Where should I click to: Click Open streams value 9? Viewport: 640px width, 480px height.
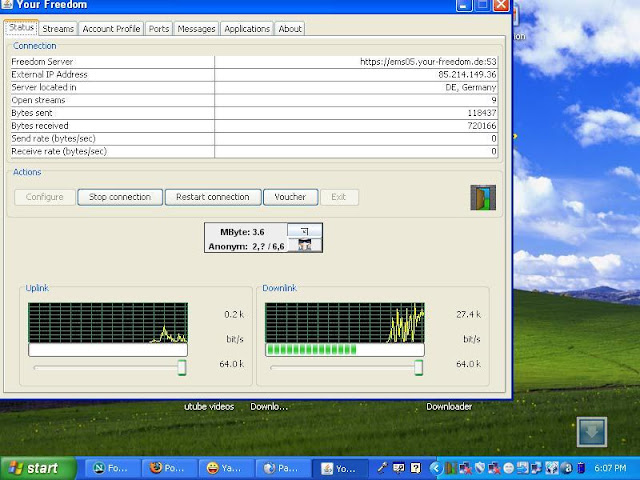[494, 100]
